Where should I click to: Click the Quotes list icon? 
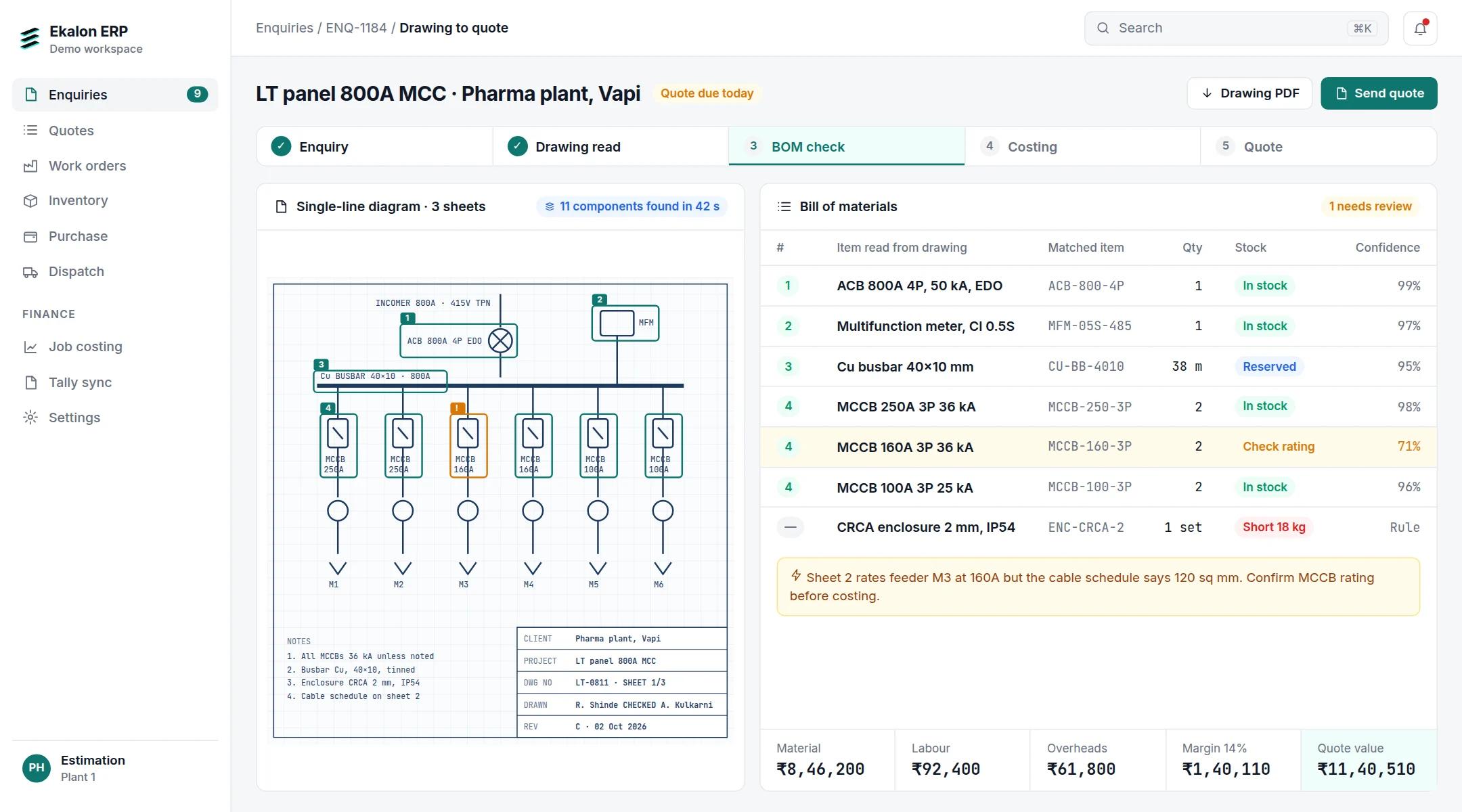click(30, 130)
